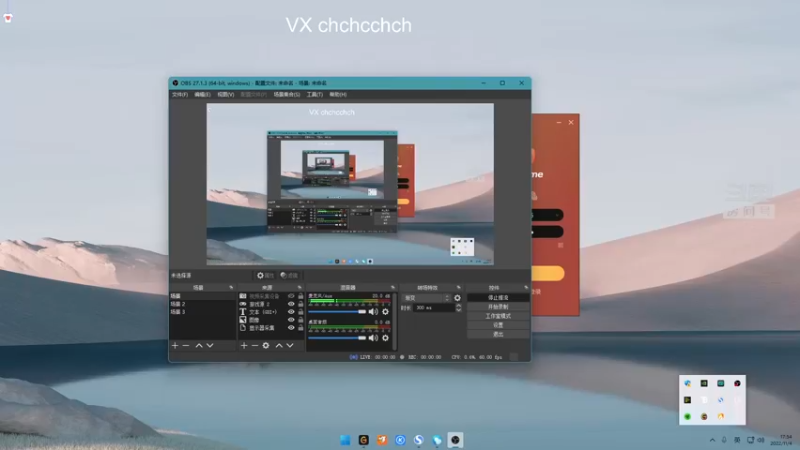
Task: Click 桌面音频 volume slider
Action: coord(337,338)
